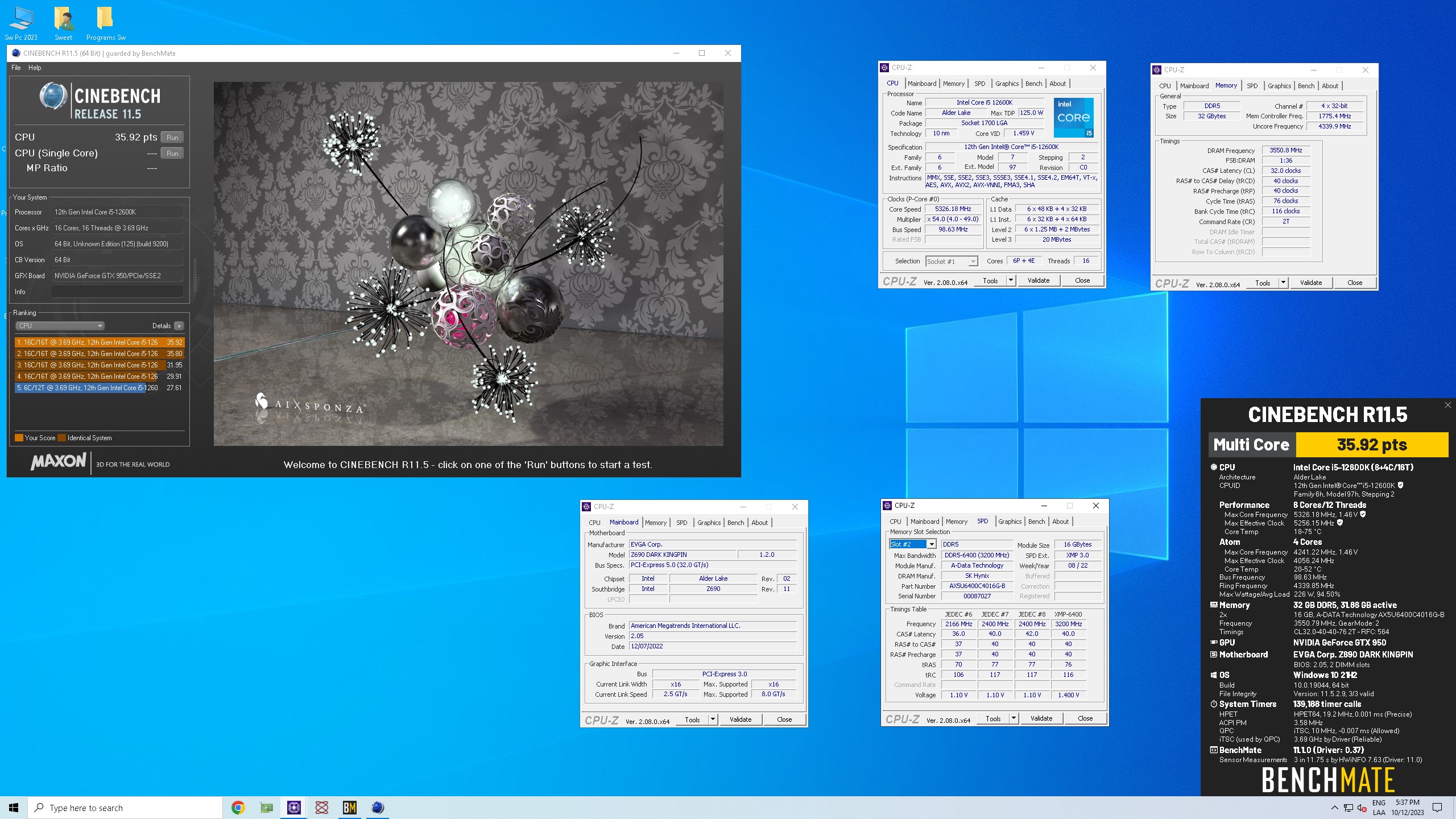Click the taskbar search box
1456x819 pixels.
(125, 808)
